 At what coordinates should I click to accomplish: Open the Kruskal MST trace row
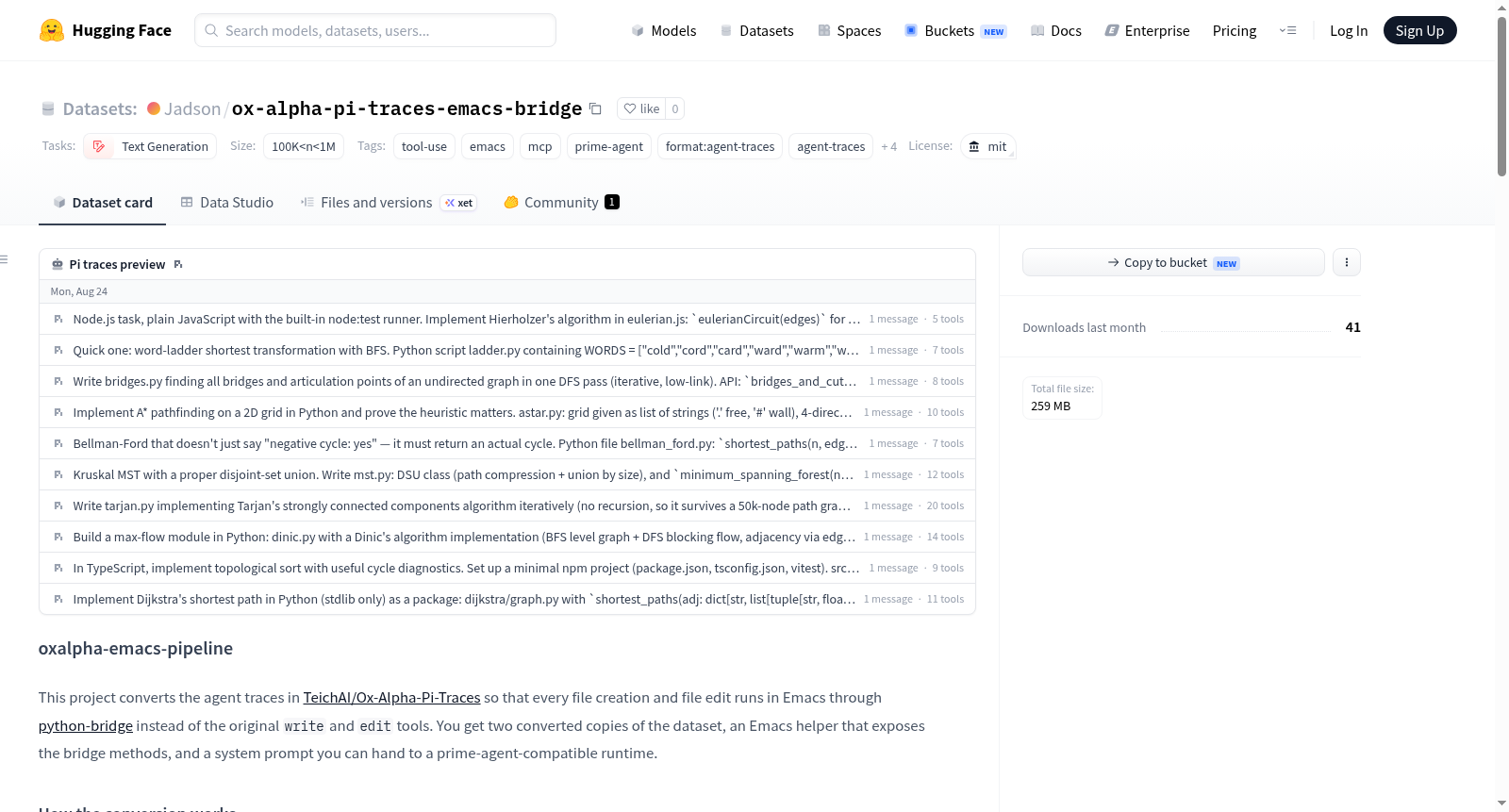coord(507,474)
